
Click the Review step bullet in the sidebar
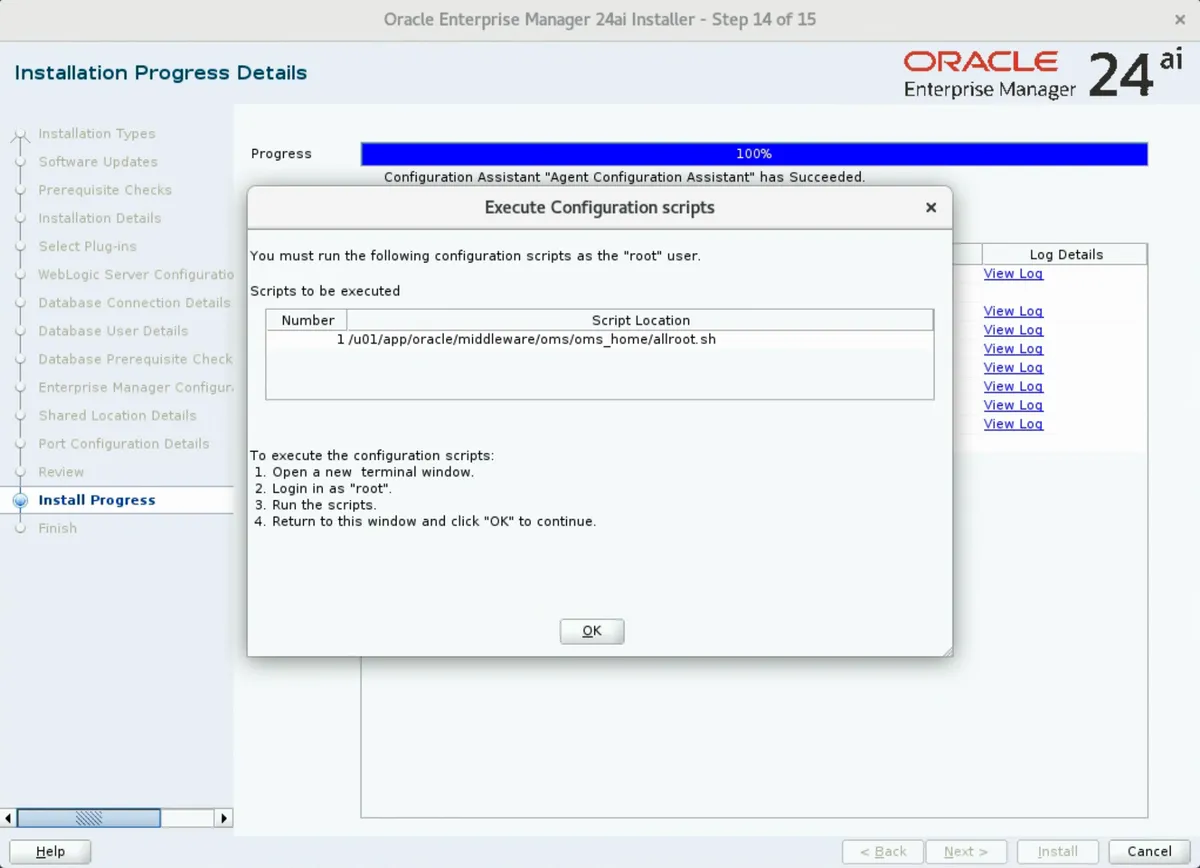22,472
